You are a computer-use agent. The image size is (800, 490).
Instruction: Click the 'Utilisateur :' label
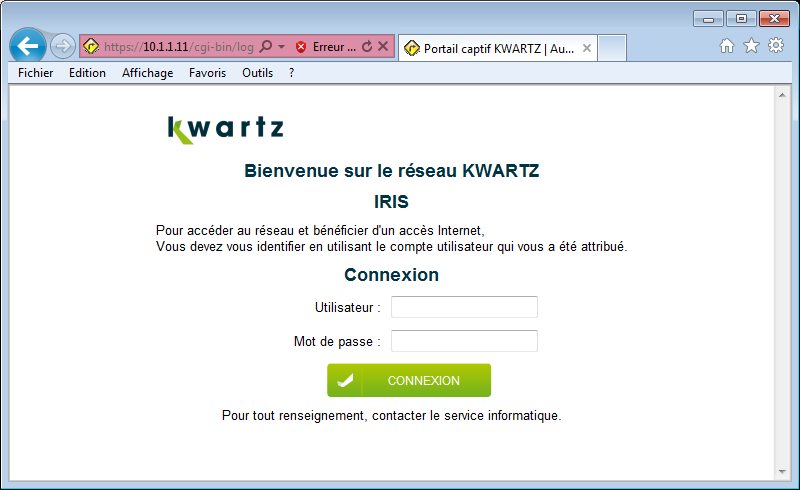(347, 307)
